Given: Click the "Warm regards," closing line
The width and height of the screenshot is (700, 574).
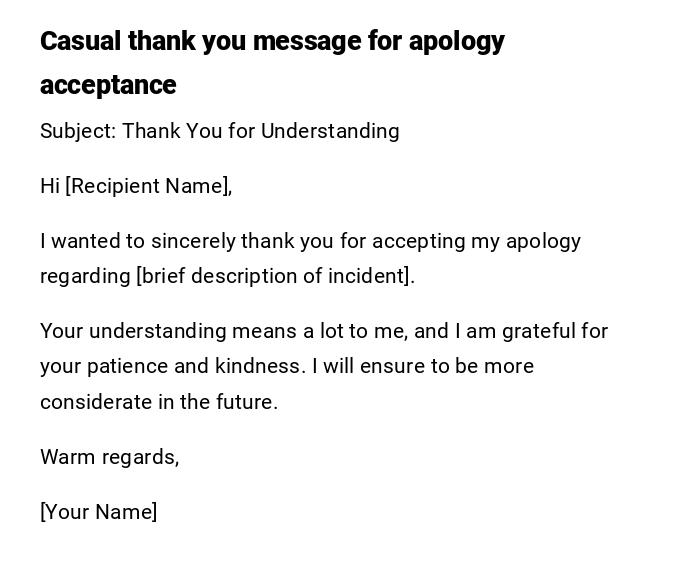Looking at the screenshot, I should [109, 457].
